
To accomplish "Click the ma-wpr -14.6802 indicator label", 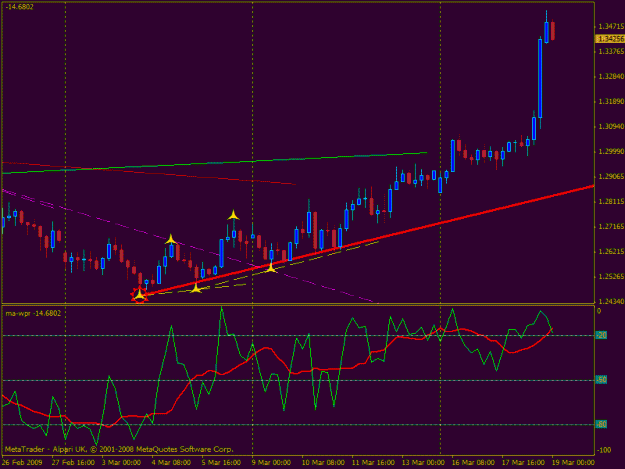I will [33, 314].
